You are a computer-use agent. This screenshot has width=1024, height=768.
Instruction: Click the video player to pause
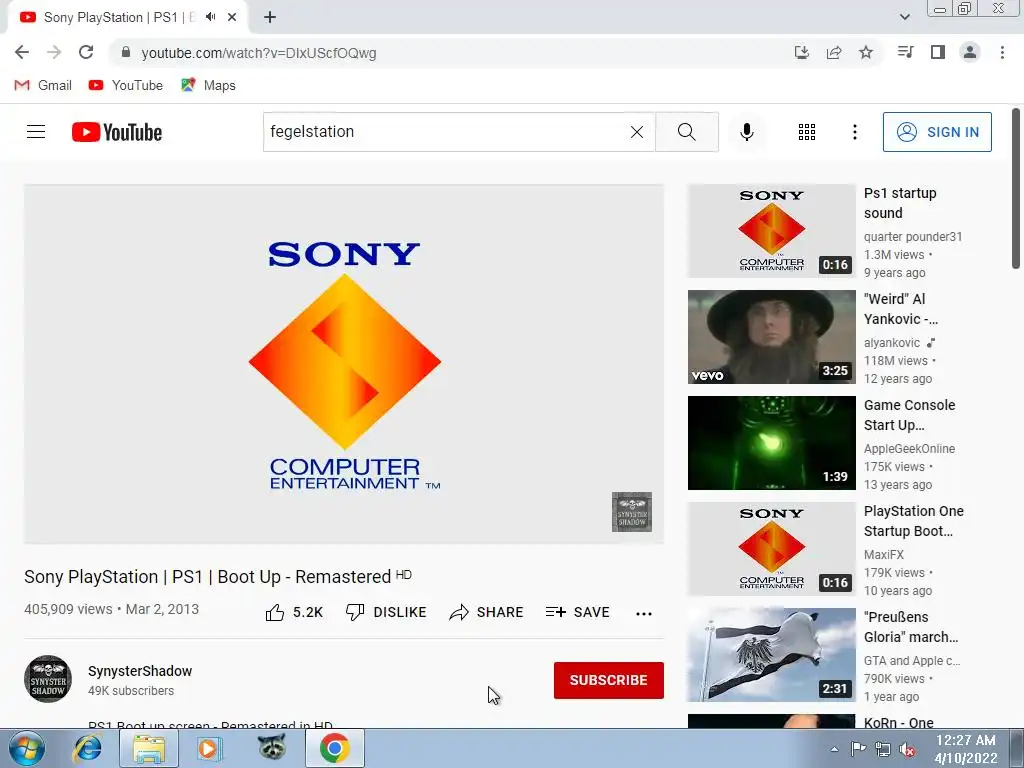coord(344,364)
